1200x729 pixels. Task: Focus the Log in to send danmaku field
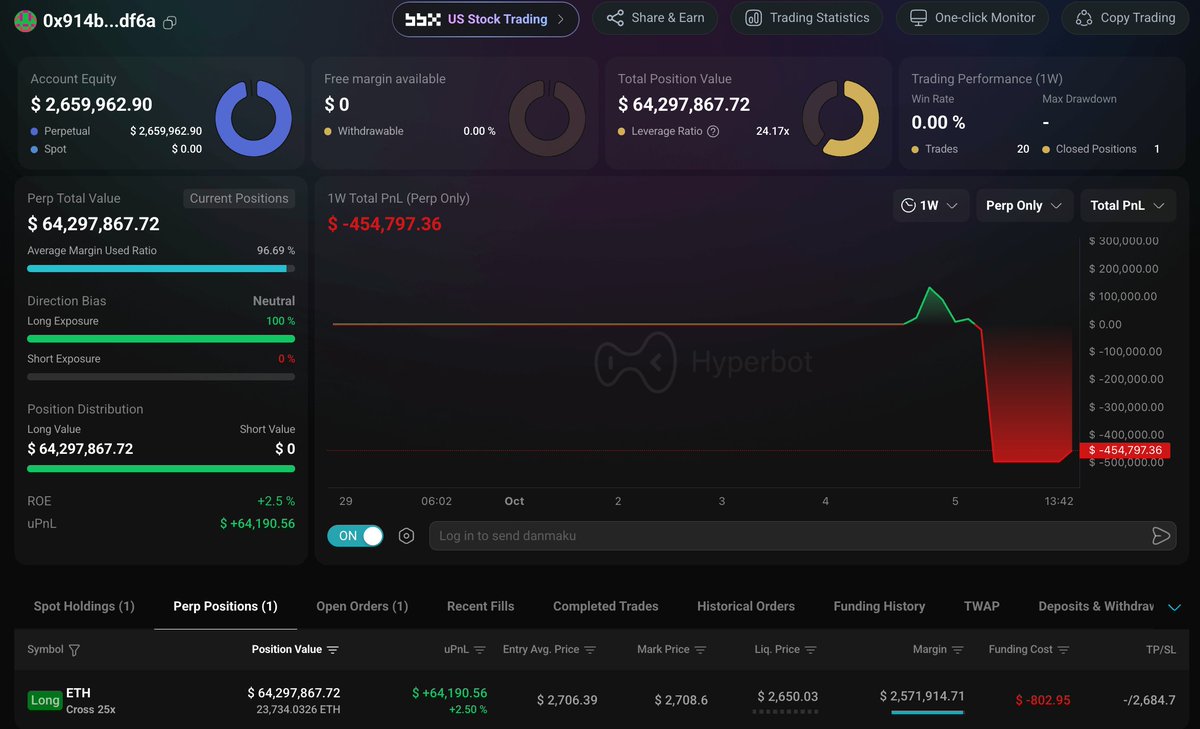(x=803, y=536)
